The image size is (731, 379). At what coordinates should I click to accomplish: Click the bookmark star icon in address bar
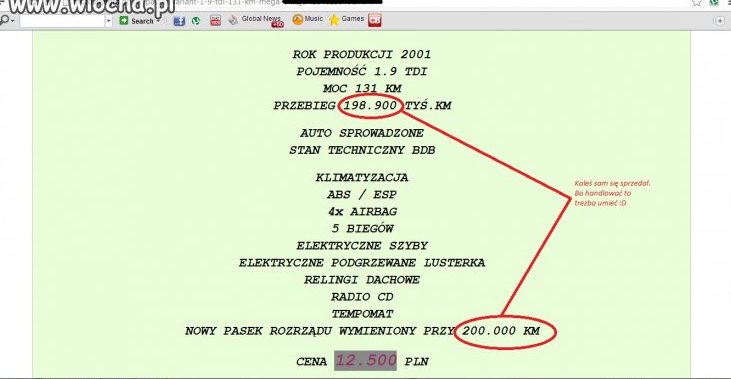tap(697, 3)
